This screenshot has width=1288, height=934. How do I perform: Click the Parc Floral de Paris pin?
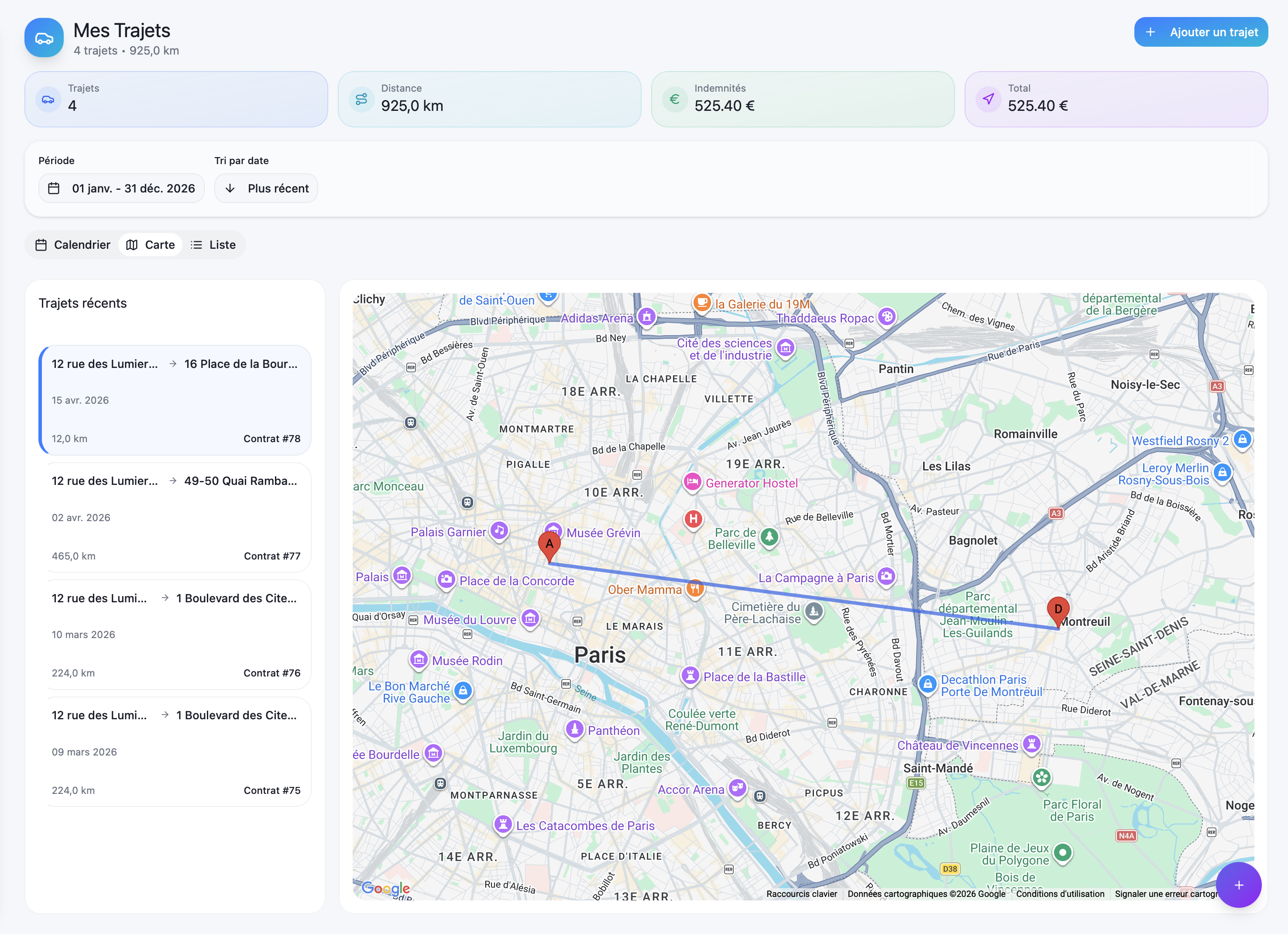click(x=1041, y=778)
